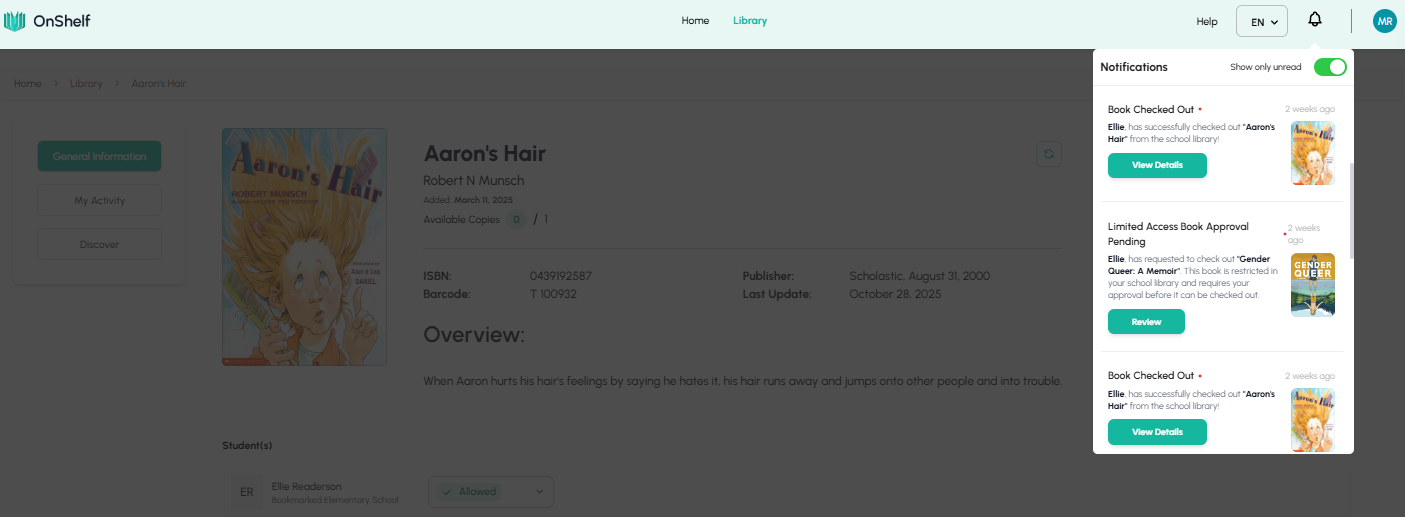Toggle Show only unread switch

pyautogui.click(x=1329, y=67)
